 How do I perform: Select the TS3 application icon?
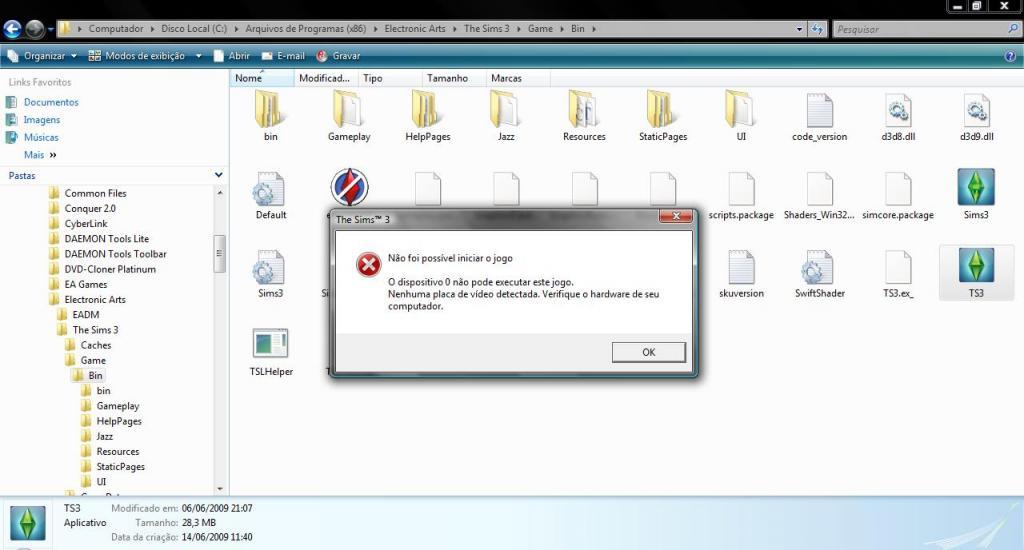(976, 266)
